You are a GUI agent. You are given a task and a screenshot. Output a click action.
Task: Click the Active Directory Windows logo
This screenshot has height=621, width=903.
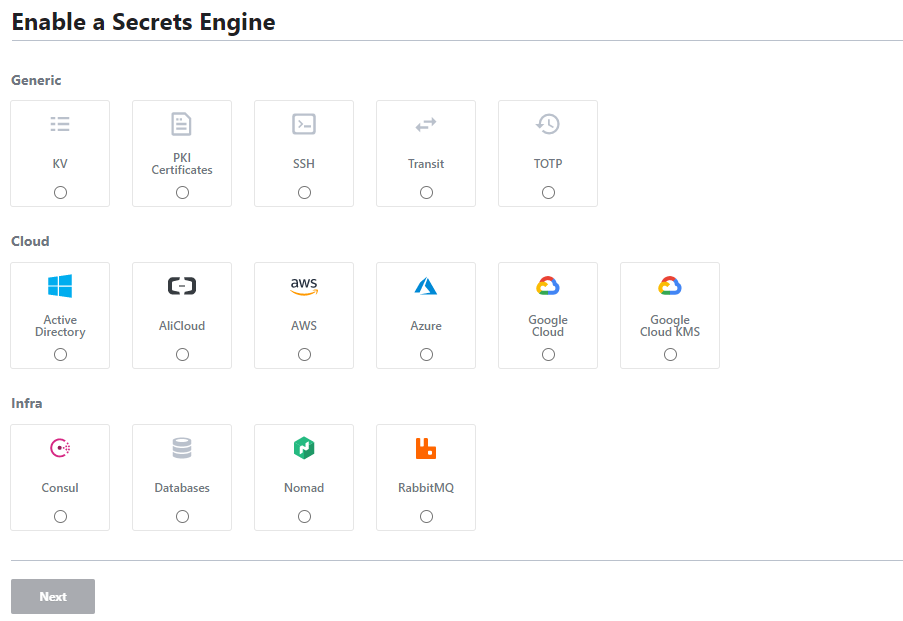60,286
